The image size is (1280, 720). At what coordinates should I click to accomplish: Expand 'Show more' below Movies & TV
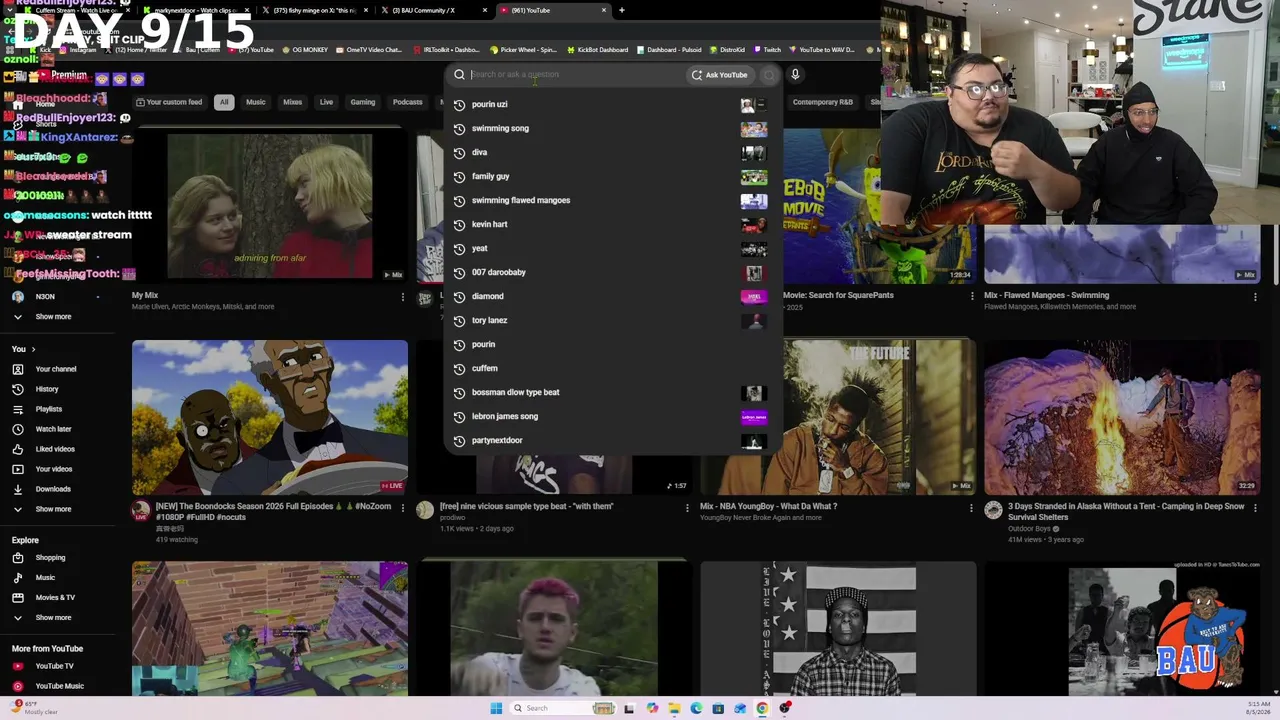pos(53,618)
